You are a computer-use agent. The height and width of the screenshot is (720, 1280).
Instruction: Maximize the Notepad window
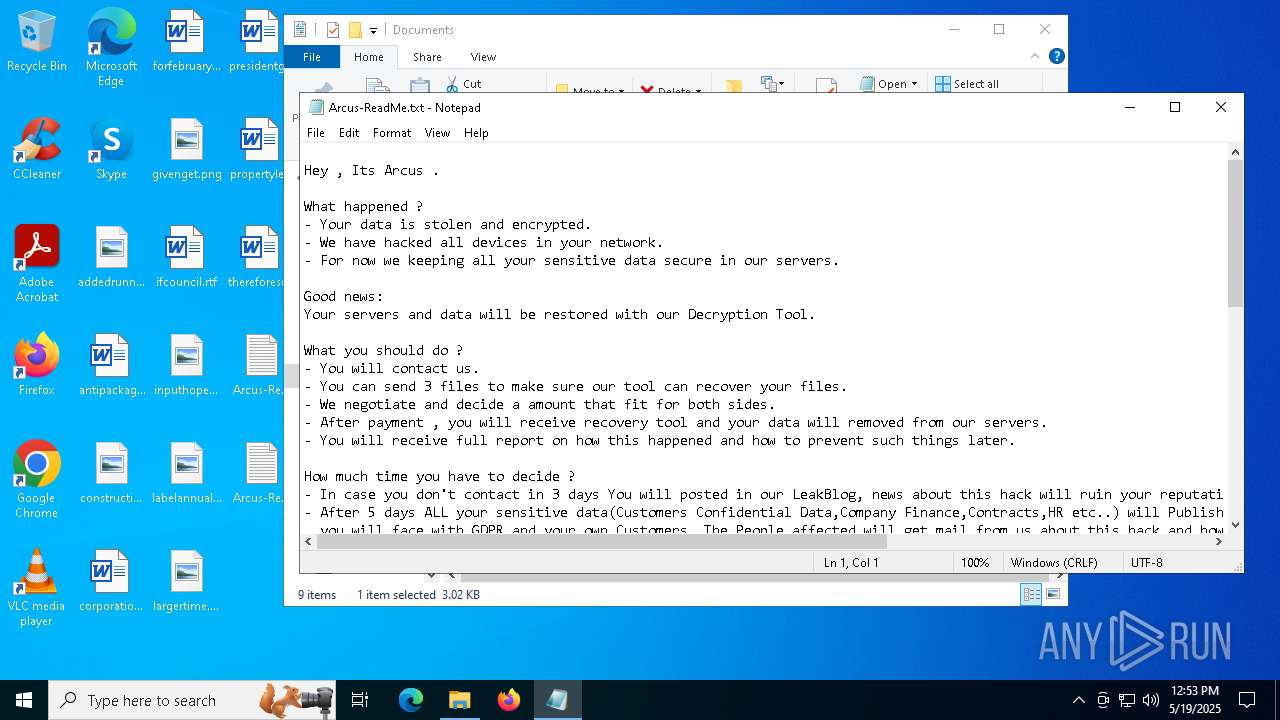coord(1175,107)
